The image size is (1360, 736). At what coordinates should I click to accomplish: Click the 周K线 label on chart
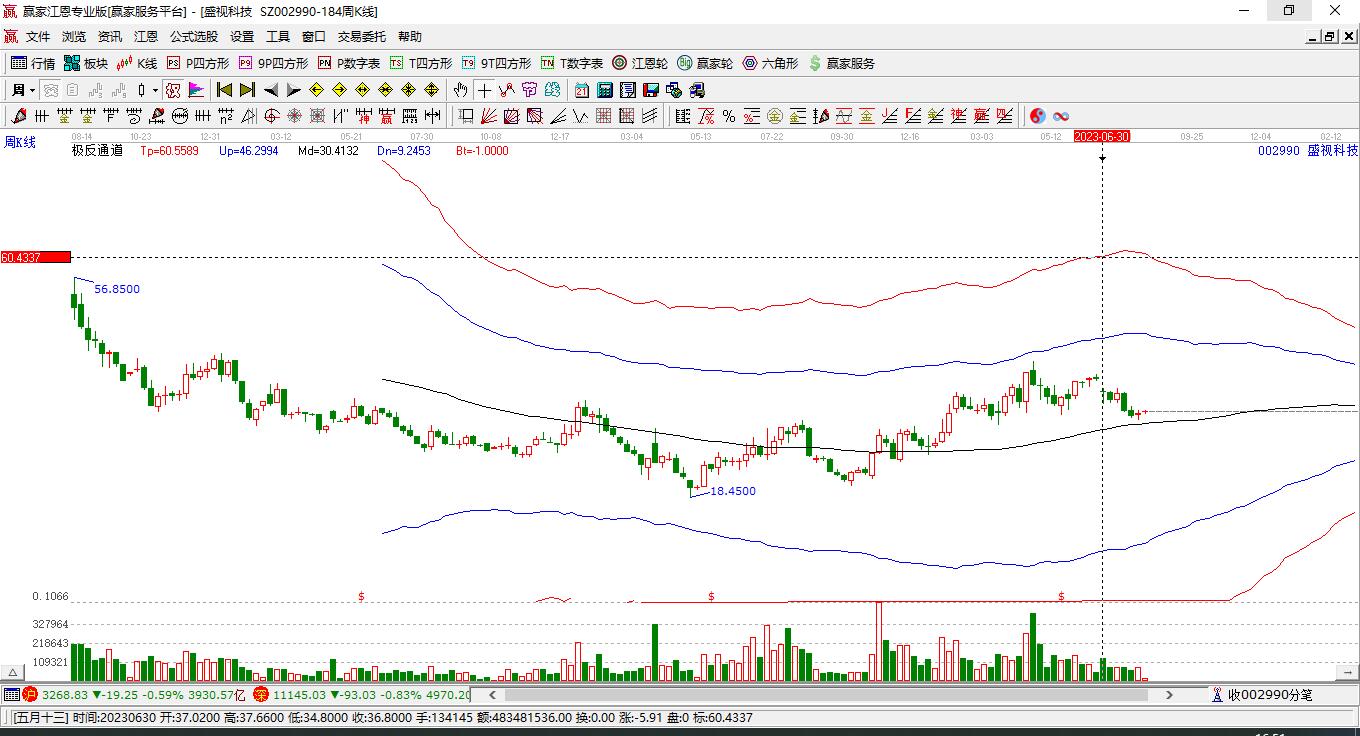click(20, 143)
